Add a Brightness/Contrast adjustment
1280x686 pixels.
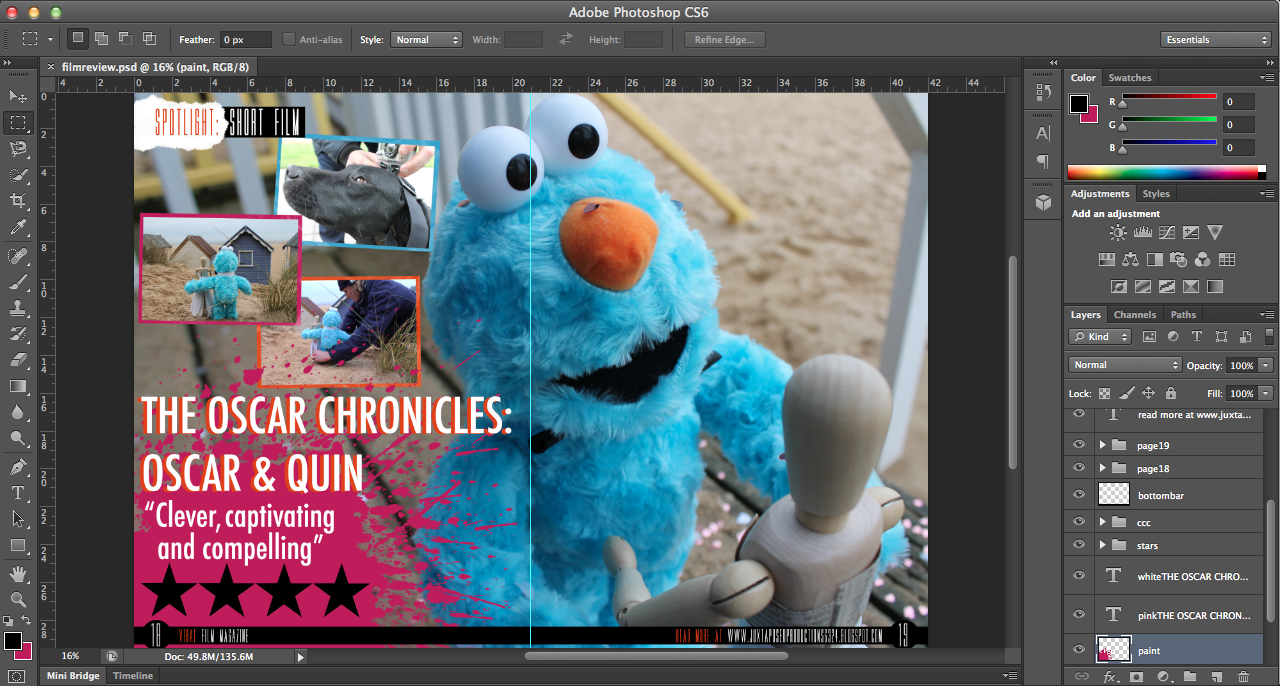coord(1118,232)
